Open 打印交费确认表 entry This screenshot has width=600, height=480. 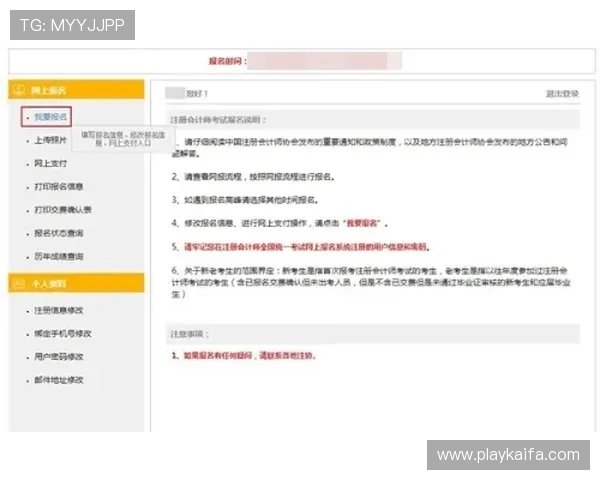(63, 210)
